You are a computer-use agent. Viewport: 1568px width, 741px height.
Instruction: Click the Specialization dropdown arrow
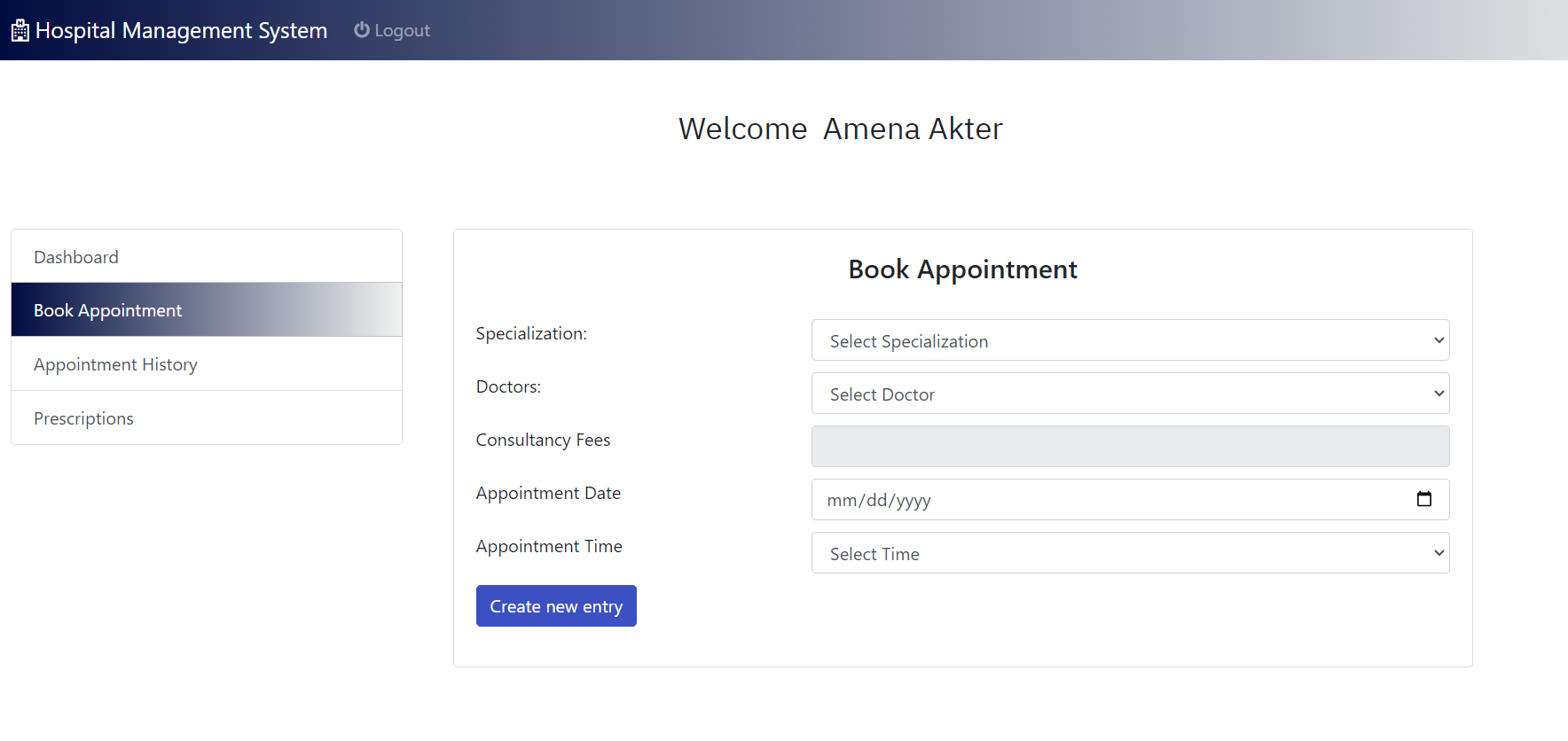pyautogui.click(x=1439, y=340)
